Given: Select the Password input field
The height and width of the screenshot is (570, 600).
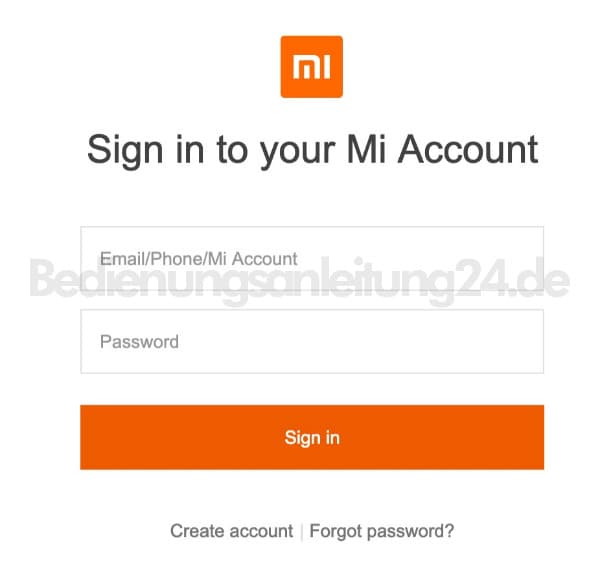Looking at the screenshot, I should 312,341.
